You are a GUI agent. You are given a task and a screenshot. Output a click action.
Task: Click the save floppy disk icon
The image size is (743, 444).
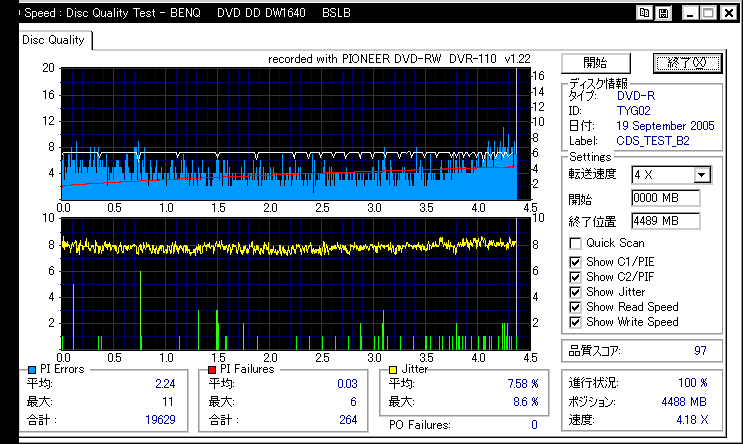663,13
